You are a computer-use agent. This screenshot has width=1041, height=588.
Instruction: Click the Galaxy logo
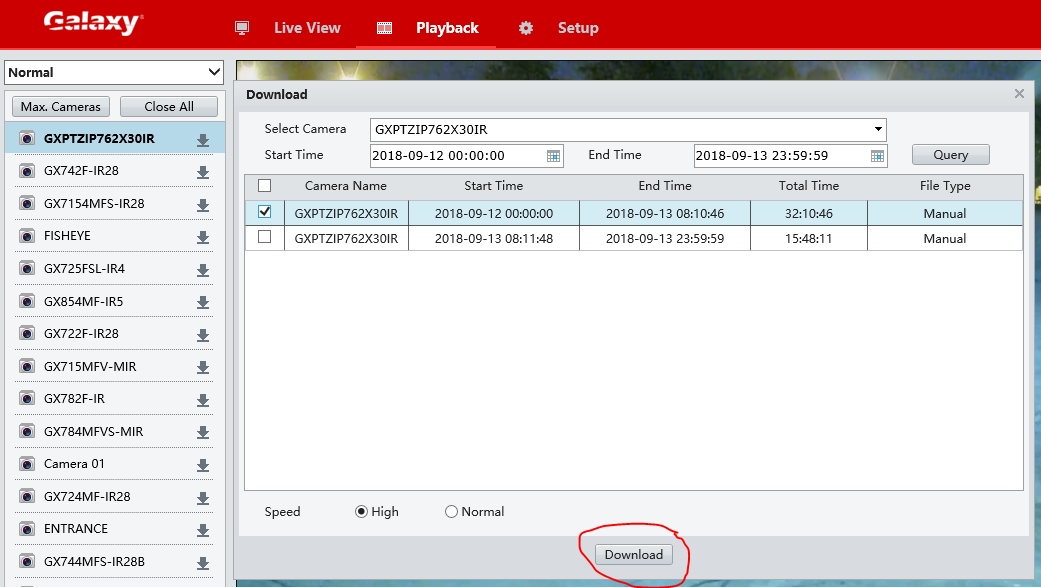click(x=93, y=23)
